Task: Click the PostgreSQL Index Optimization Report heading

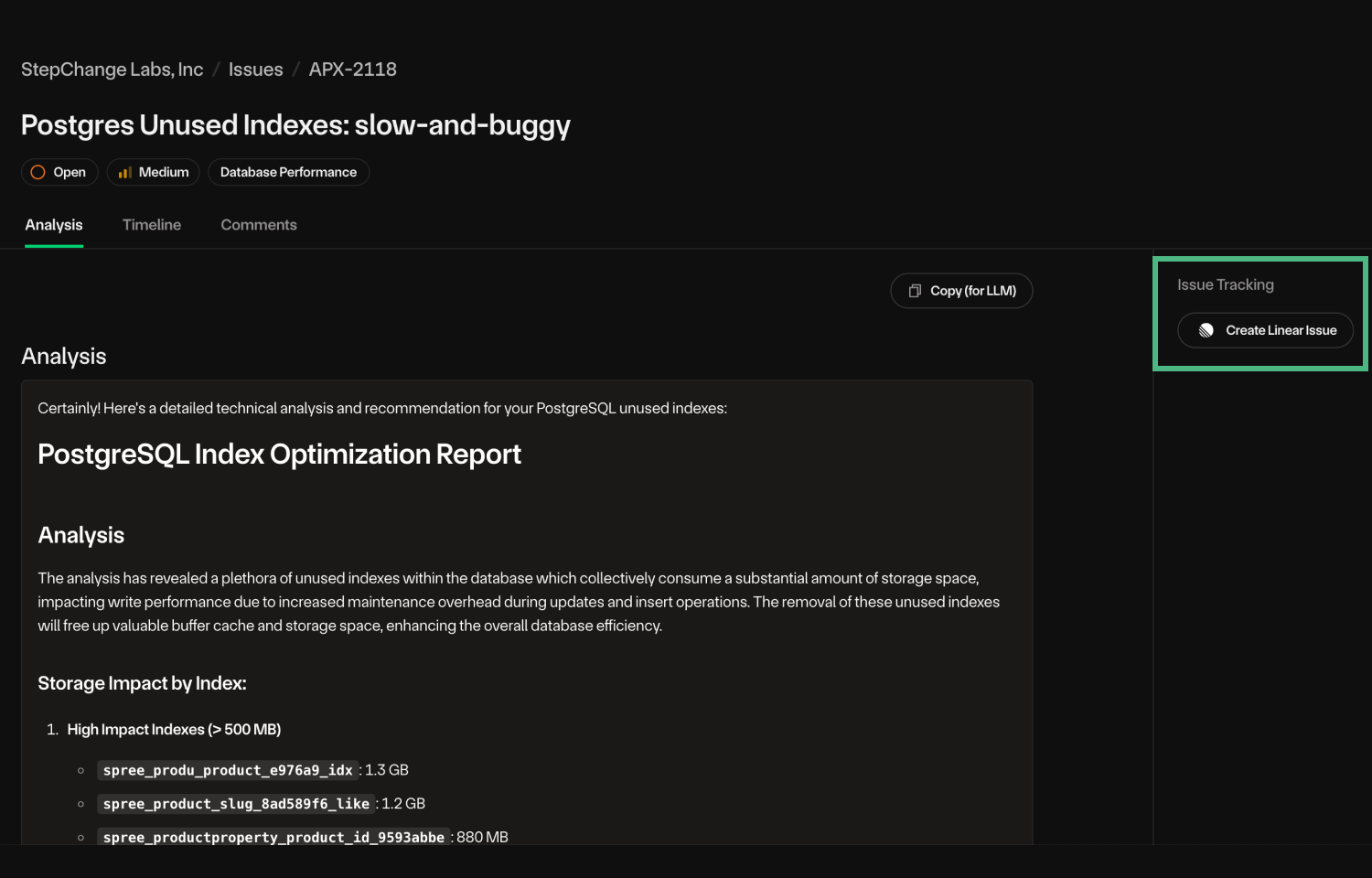Action: point(279,454)
